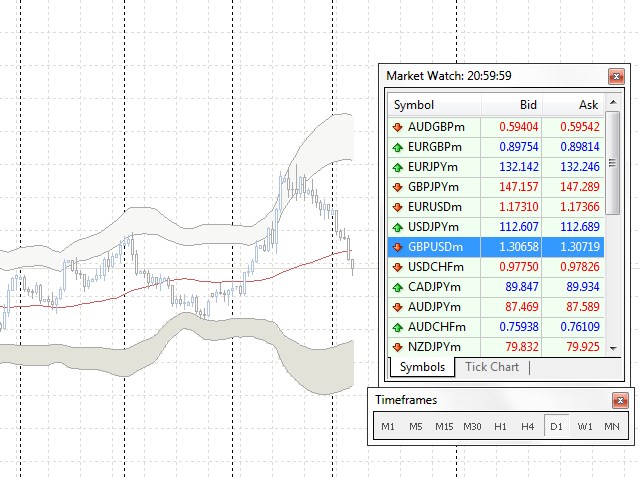Activate the H4 timeframe
The height and width of the screenshot is (480, 640).
(528, 427)
